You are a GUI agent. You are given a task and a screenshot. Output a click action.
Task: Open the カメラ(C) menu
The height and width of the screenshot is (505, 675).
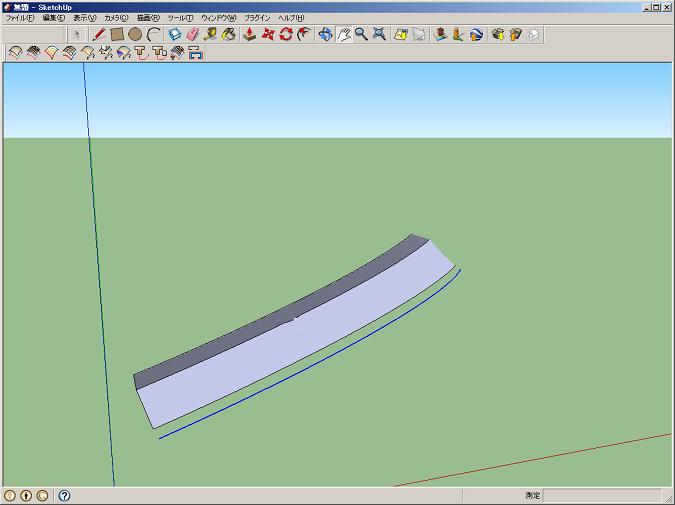click(x=116, y=18)
